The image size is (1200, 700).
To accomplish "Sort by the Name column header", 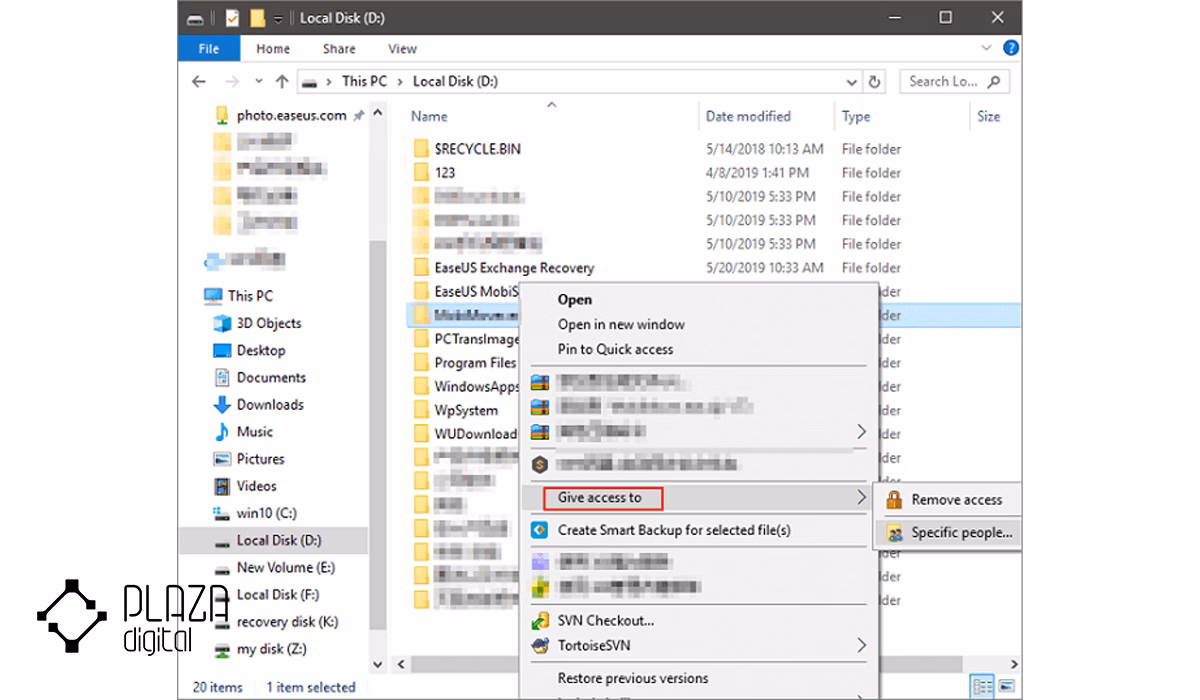I will click(x=429, y=116).
